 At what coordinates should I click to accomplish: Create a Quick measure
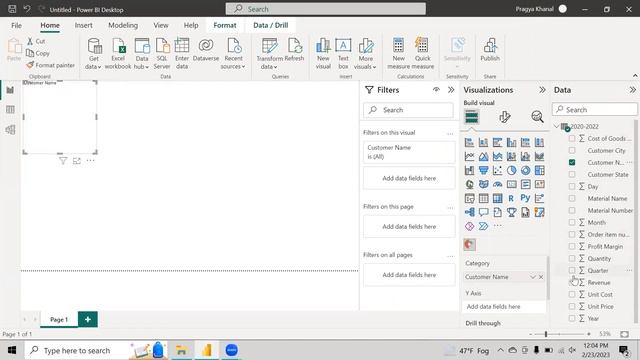tap(422, 53)
